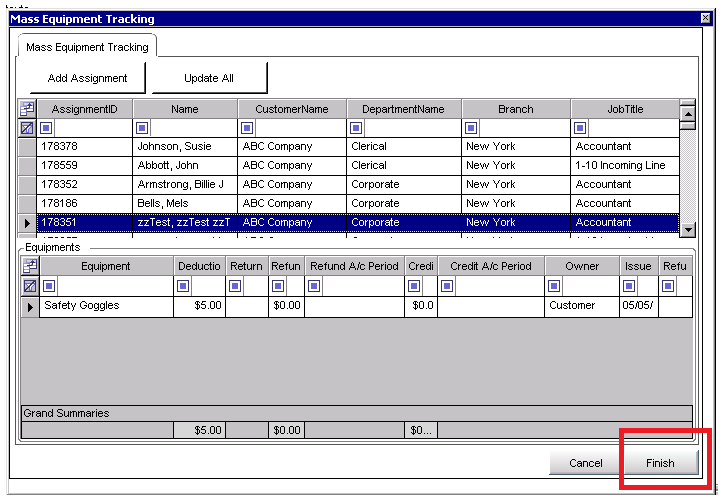Open Name column filter condition icon
725x500 pixels.
point(142,128)
